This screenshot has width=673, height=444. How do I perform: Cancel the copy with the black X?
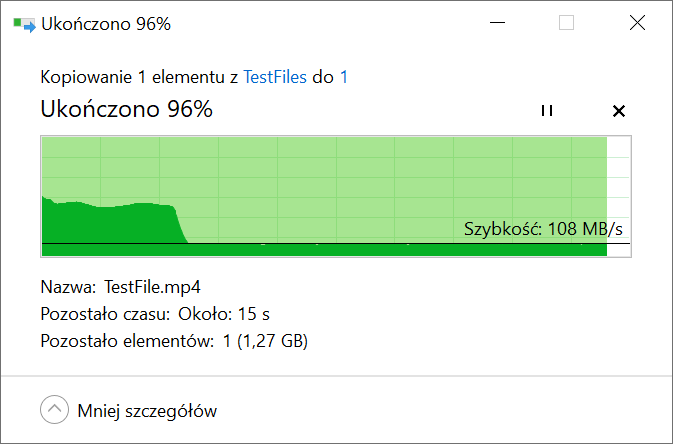[x=619, y=111]
